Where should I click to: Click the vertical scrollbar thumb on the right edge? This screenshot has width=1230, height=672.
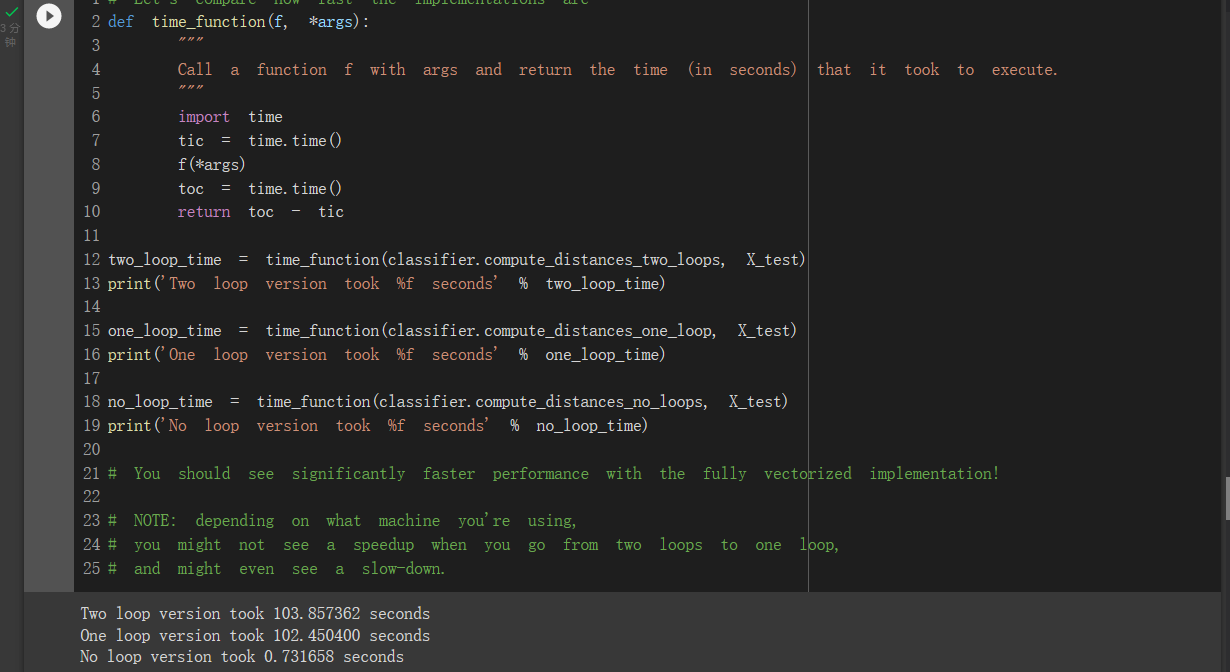point(1226,498)
